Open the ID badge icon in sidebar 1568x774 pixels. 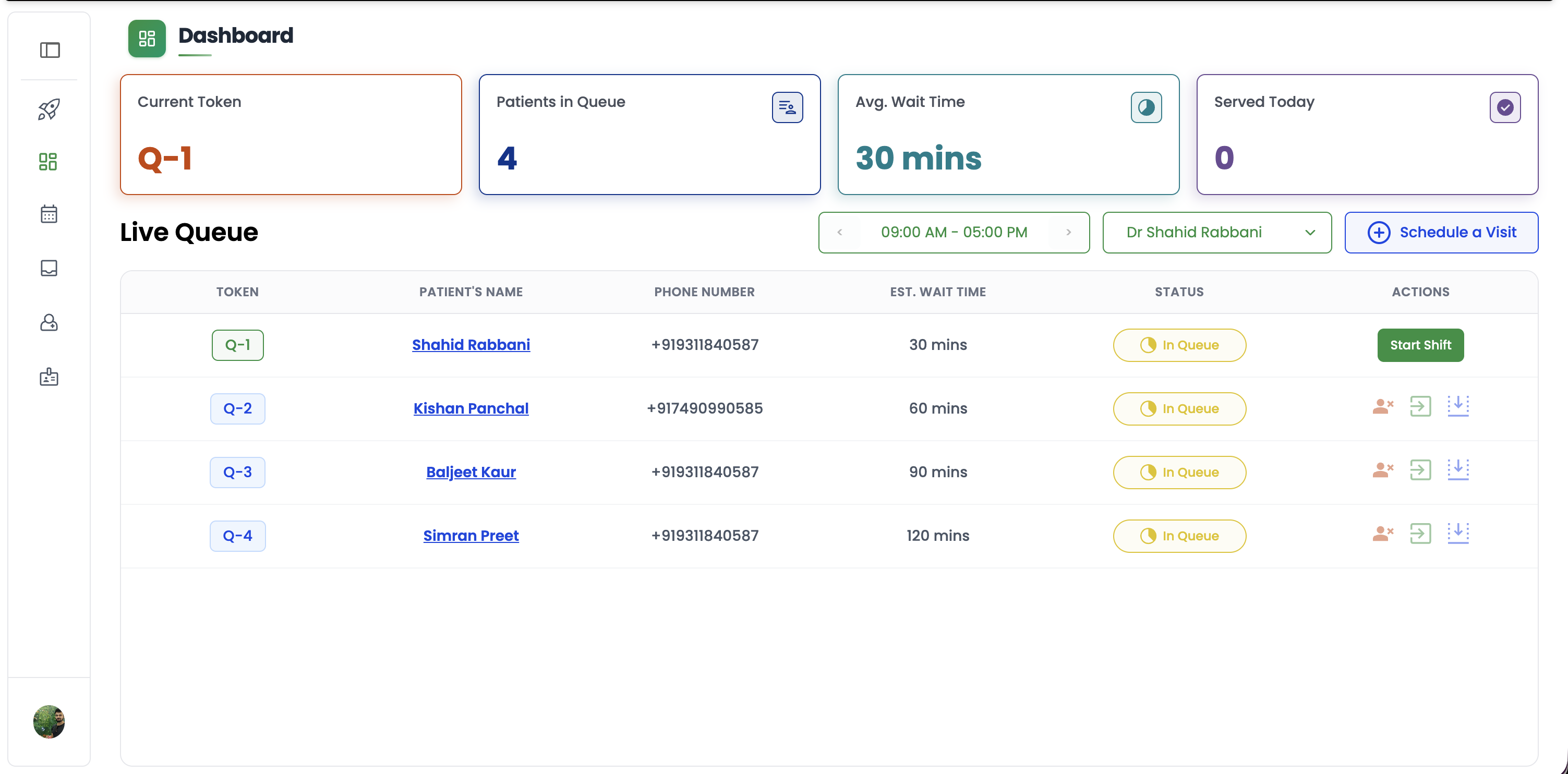click(49, 377)
